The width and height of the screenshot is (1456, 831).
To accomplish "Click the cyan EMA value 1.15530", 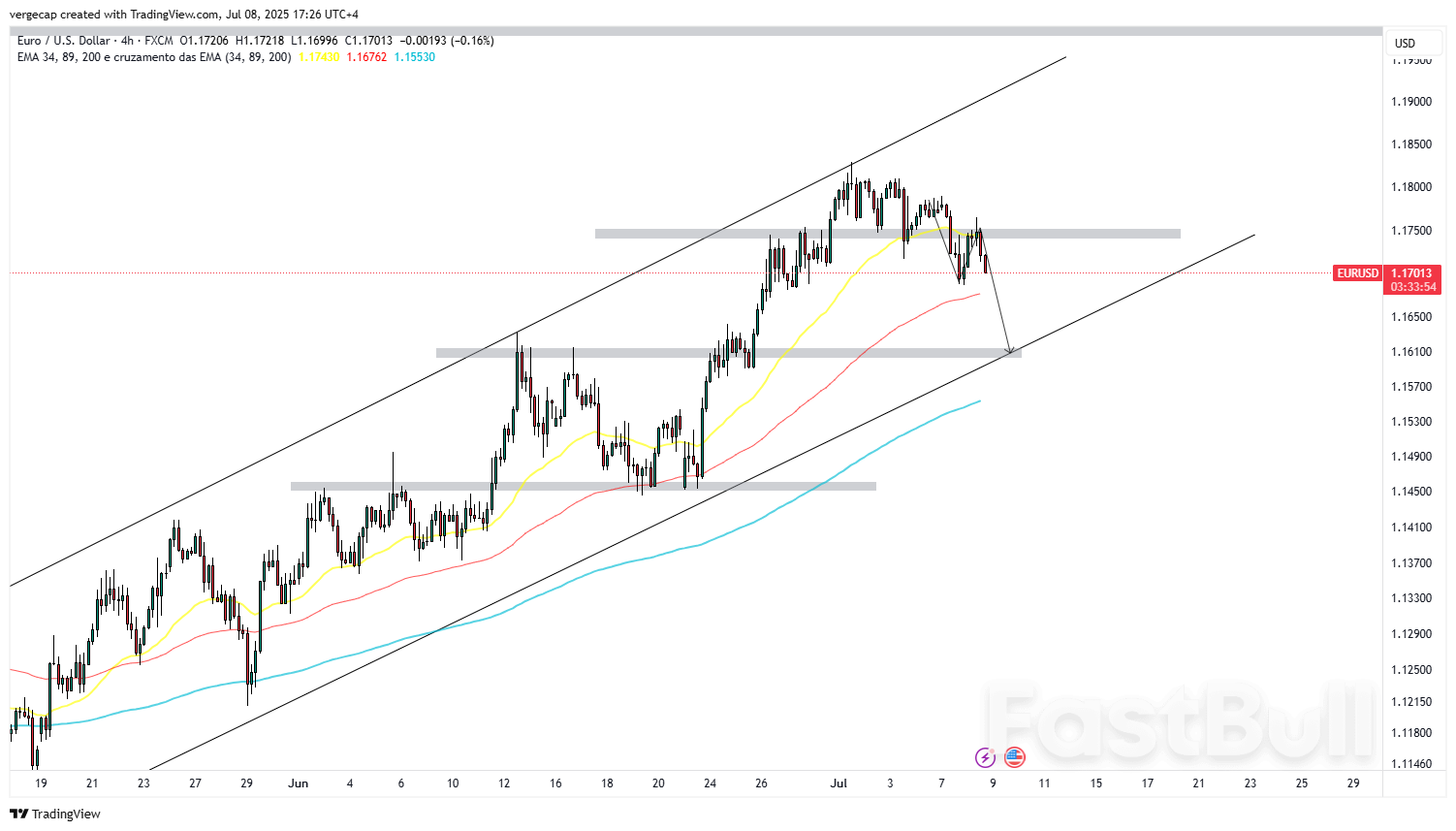I will [x=414, y=57].
